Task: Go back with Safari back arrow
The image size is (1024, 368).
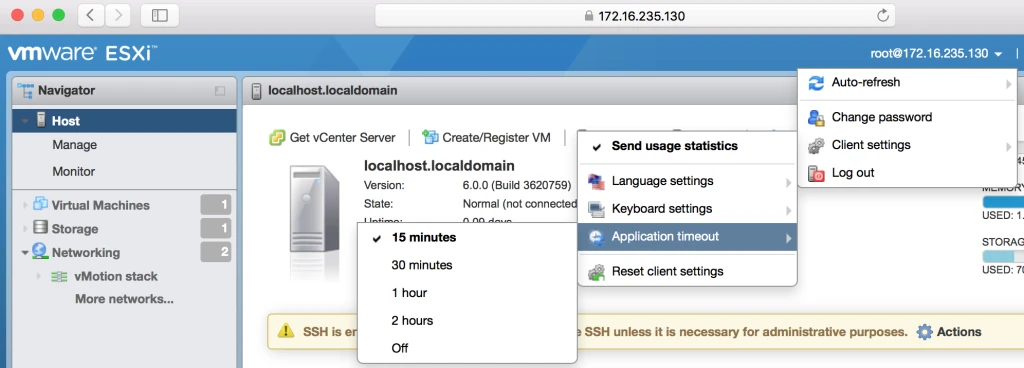Action: coord(90,16)
